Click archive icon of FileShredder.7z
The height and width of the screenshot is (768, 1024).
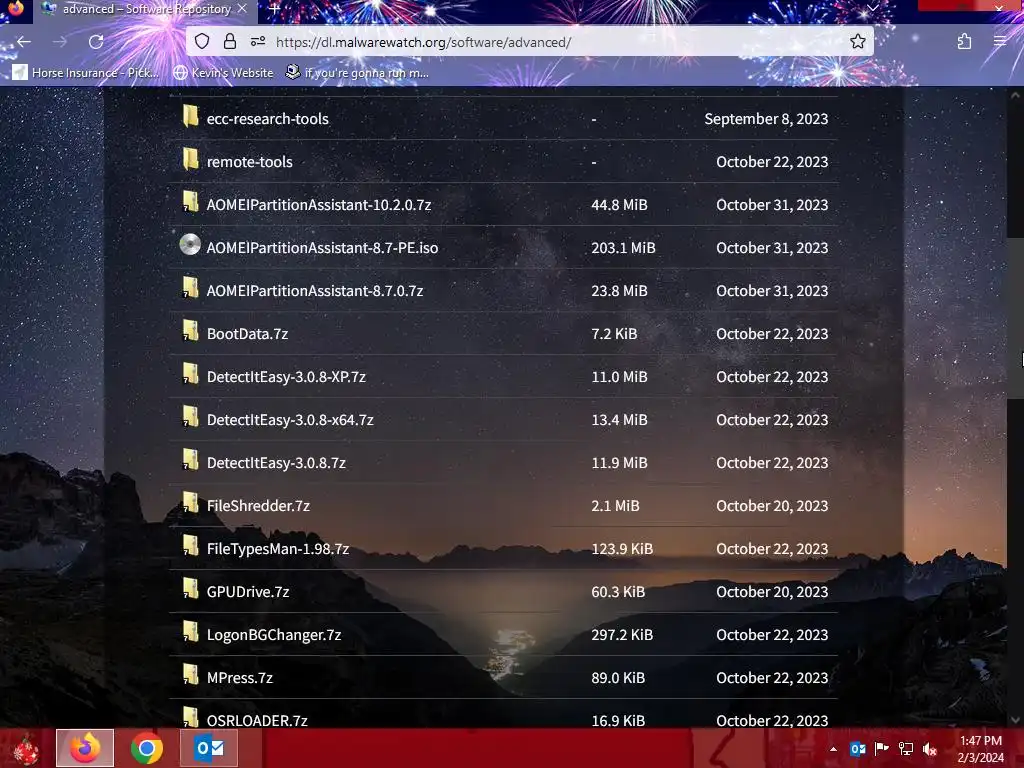coord(190,504)
